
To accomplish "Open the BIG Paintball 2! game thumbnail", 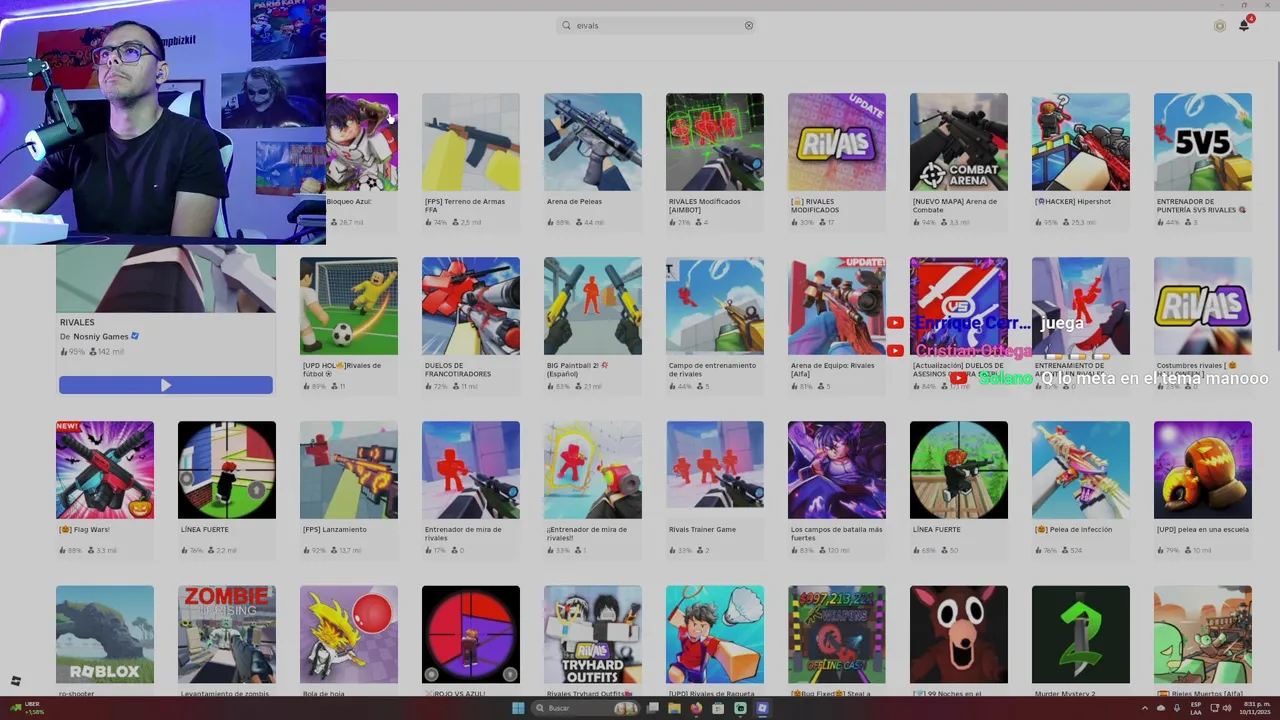I will coord(593,306).
